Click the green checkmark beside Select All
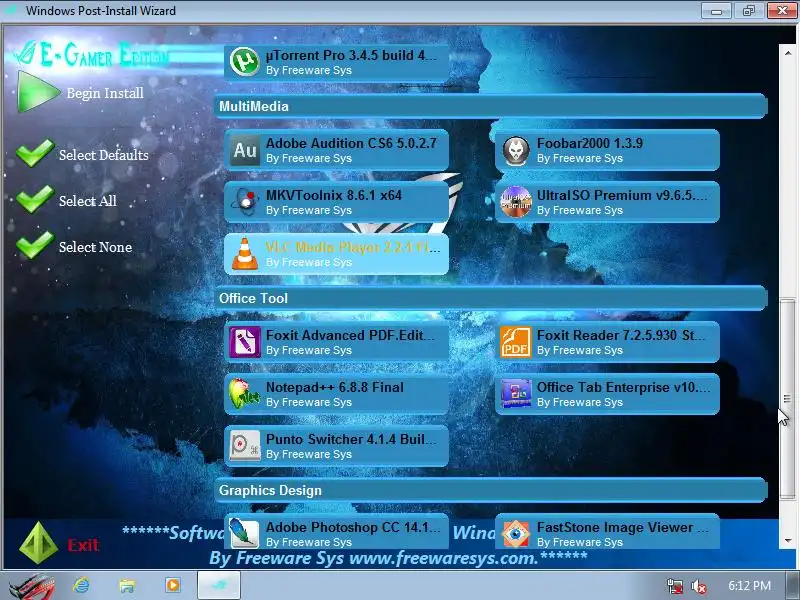The width and height of the screenshot is (800, 600). (35, 199)
